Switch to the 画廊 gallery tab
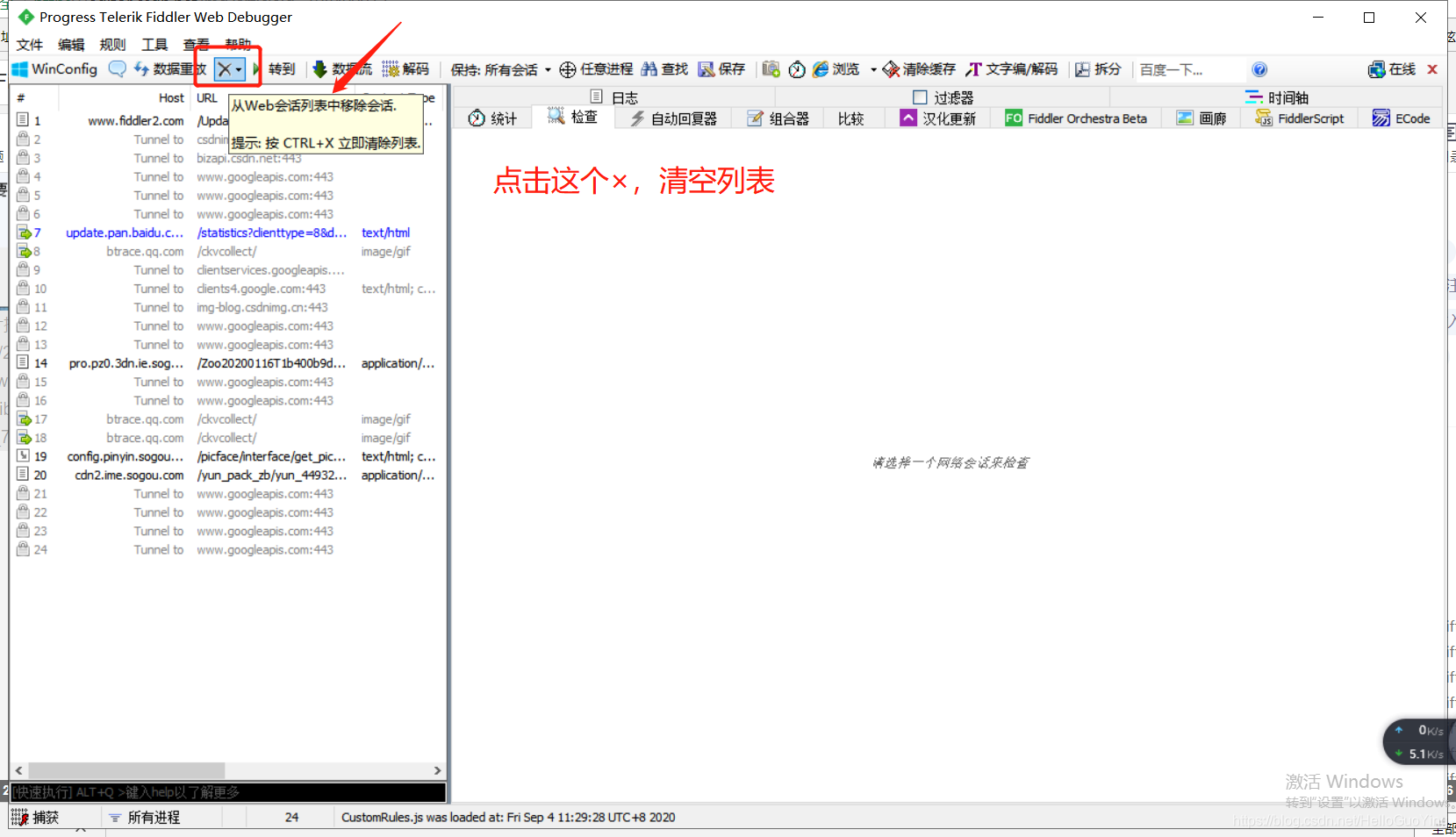This screenshot has width=1456, height=837. click(1201, 118)
